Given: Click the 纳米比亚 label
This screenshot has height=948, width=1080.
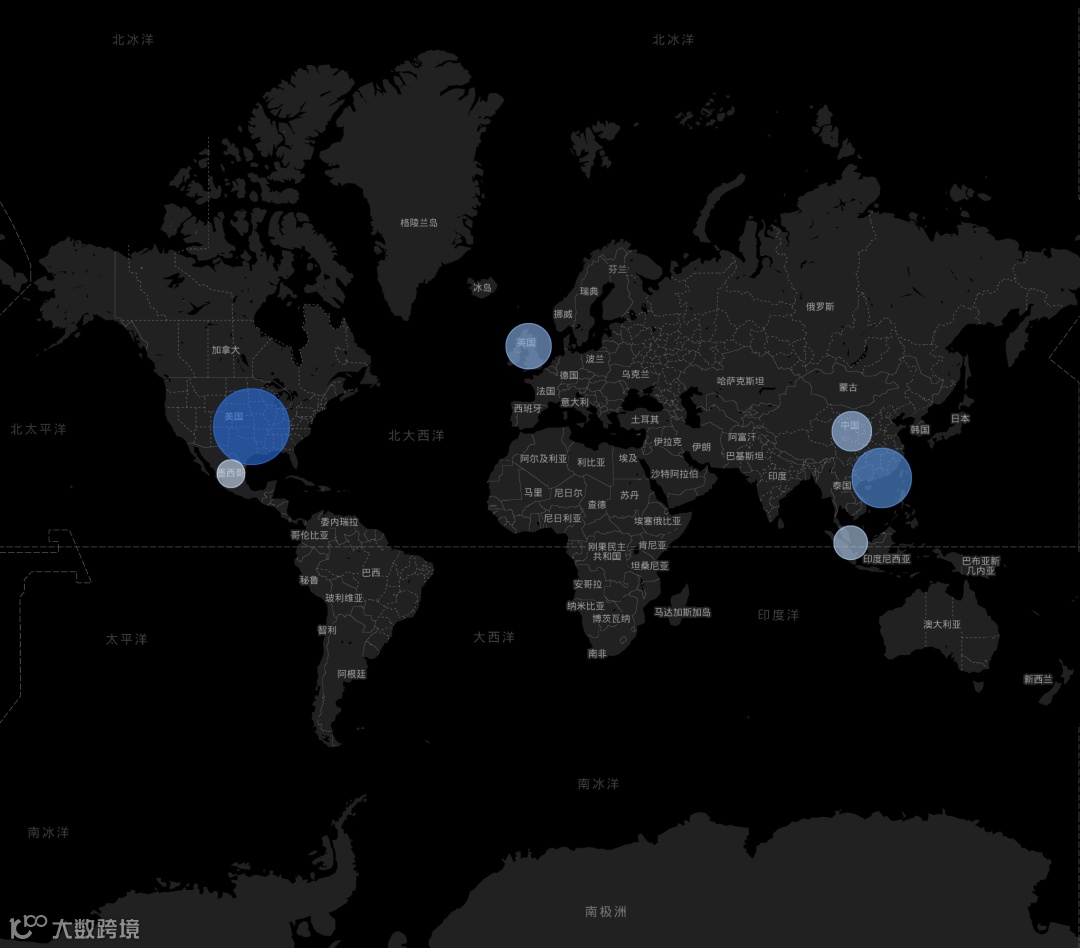Looking at the screenshot, I should (x=585, y=606).
